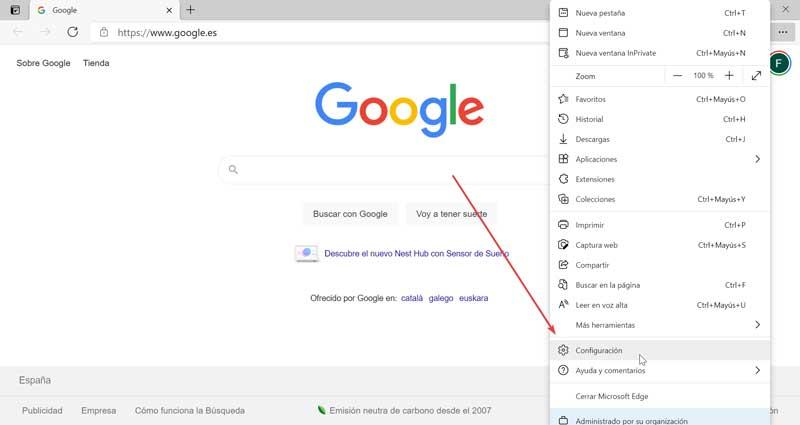The width and height of the screenshot is (800, 425).
Task: Click Buscar con Google button
Action: (350, 214)
